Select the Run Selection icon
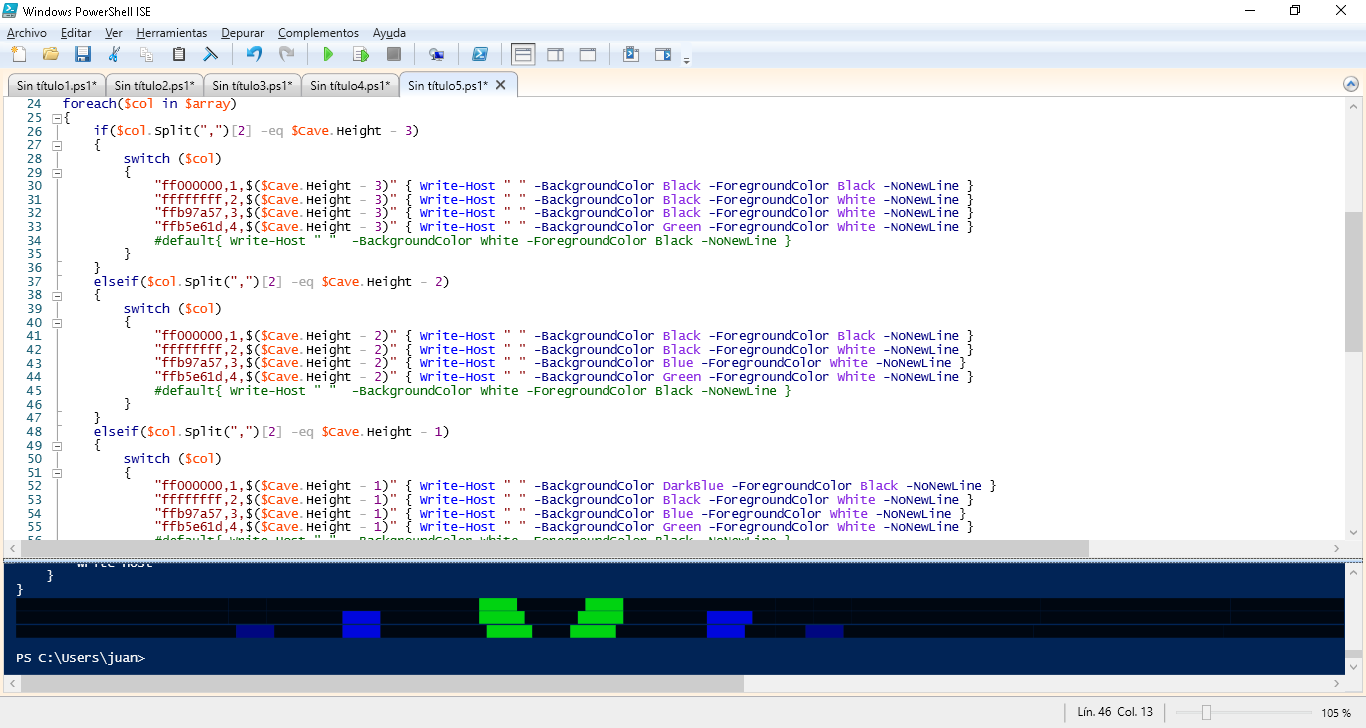This screenshot has width=1366, height=728. (x=361, y=54)
